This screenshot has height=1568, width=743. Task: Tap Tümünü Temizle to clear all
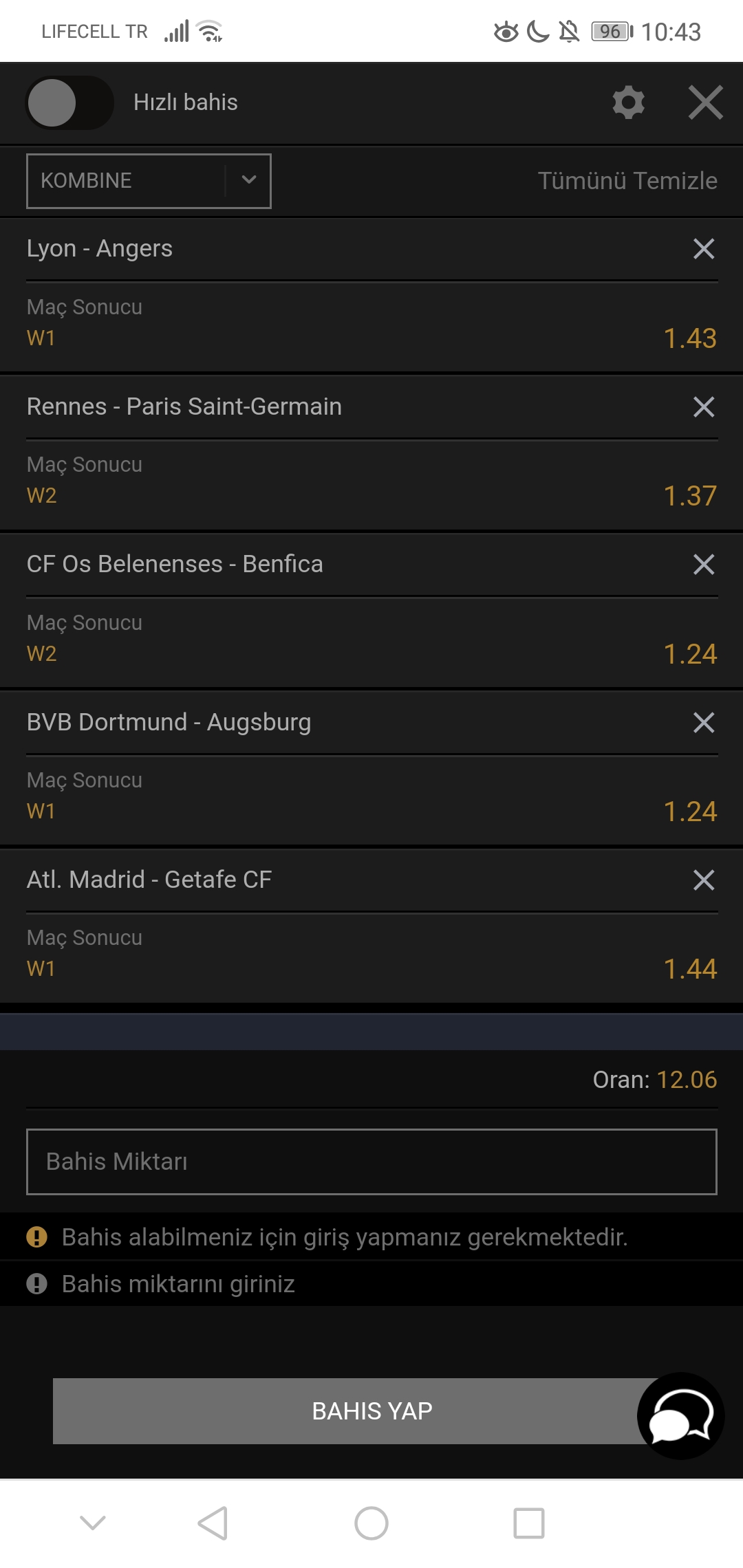pyautogui.click(x=627, y=181)
